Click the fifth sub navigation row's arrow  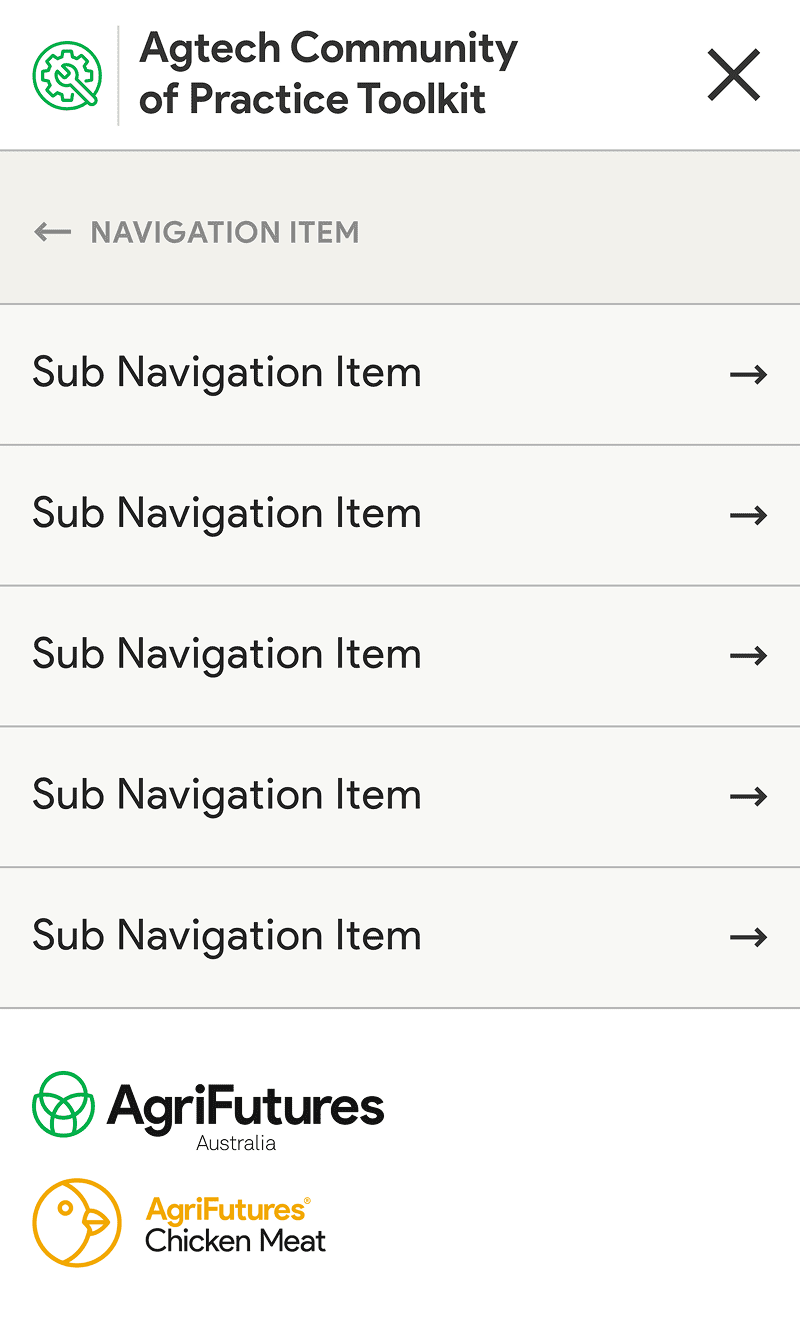[x=748, y=938]
